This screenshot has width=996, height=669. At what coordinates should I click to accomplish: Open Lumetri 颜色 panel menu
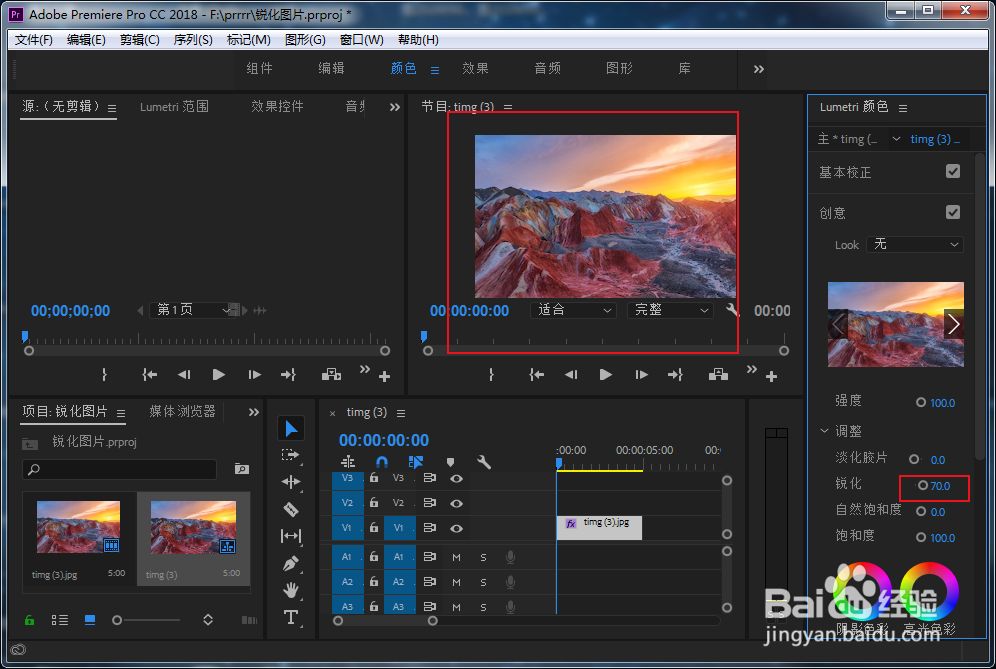[x=903, y=109]
